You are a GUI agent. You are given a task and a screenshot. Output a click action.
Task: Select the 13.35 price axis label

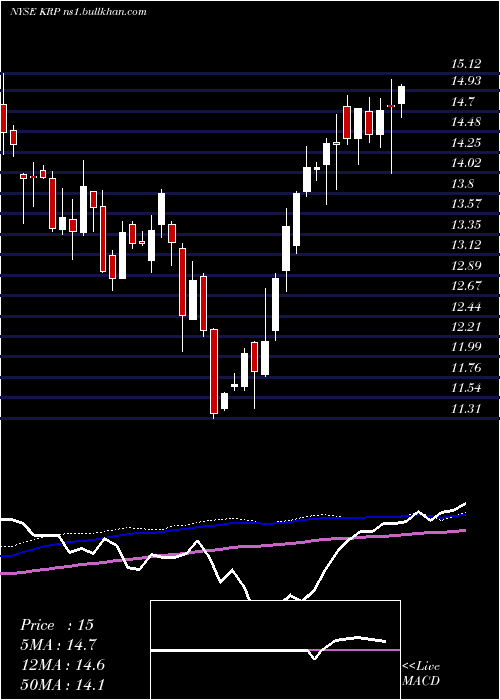point(466,225)
